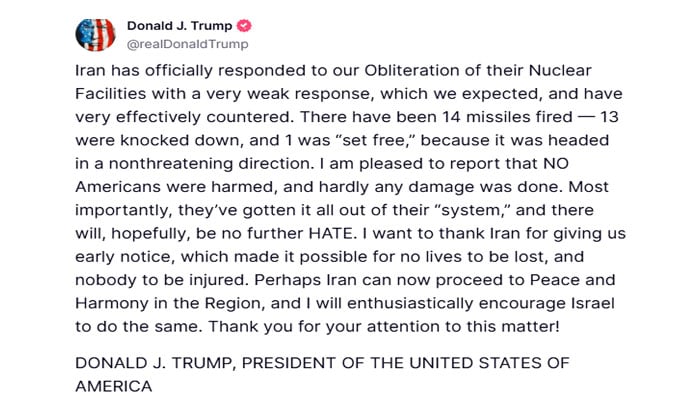The height and width of the screenshot is (400, 700).
Task: Click the phrase "early notice"
Action: click(x=125, y=257)
